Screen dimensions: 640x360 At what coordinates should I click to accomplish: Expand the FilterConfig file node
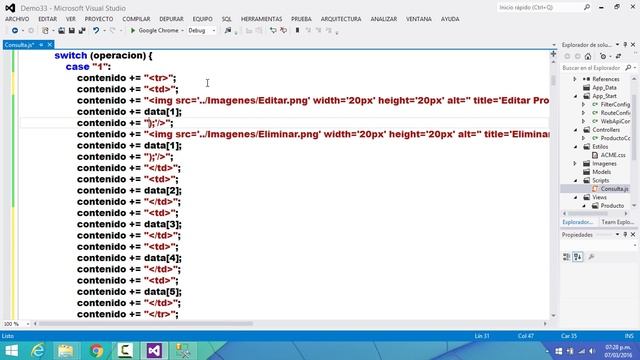pyautogui.click(x=583, y=104)
